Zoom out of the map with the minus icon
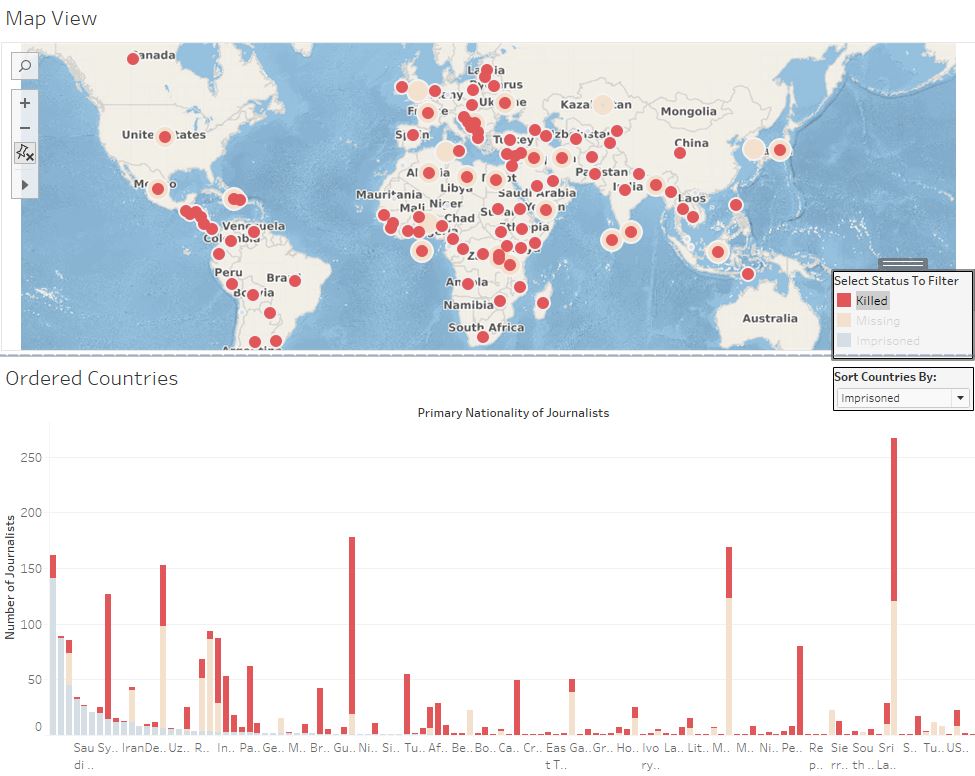The image size is (975, 776). click(24, 128)
